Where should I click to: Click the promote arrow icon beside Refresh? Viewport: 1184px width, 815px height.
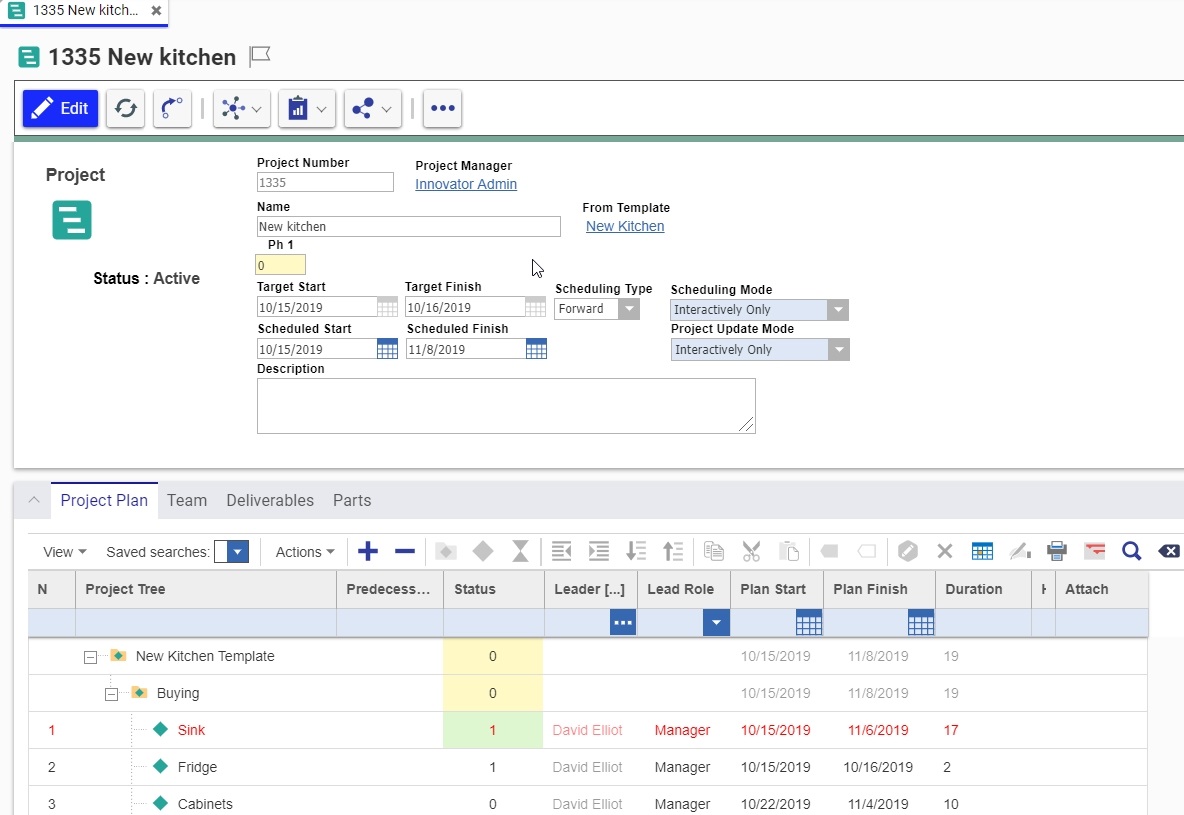tap(172, 109)
